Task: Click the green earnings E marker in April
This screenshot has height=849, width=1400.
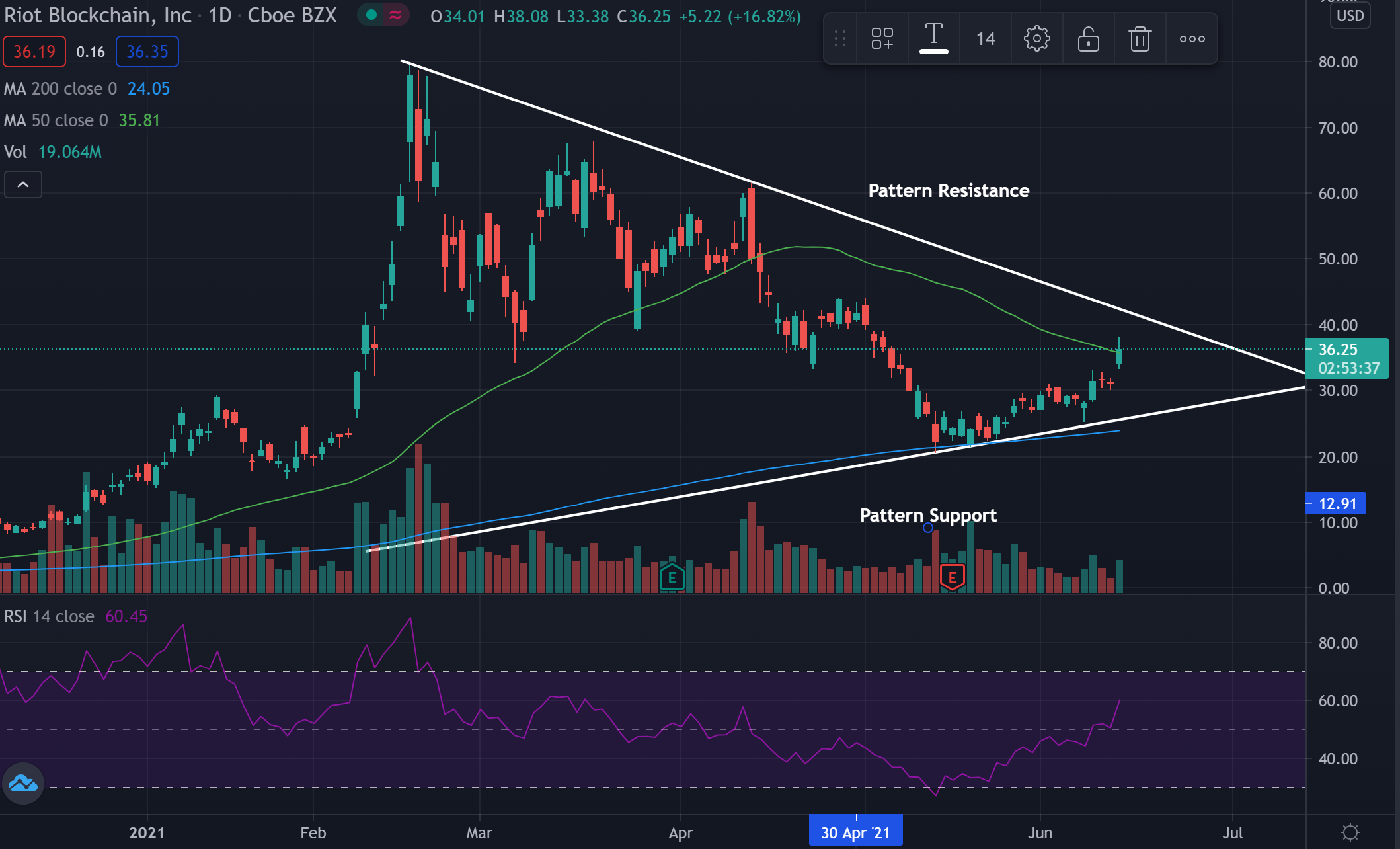Action: click(x=672, y=578)
